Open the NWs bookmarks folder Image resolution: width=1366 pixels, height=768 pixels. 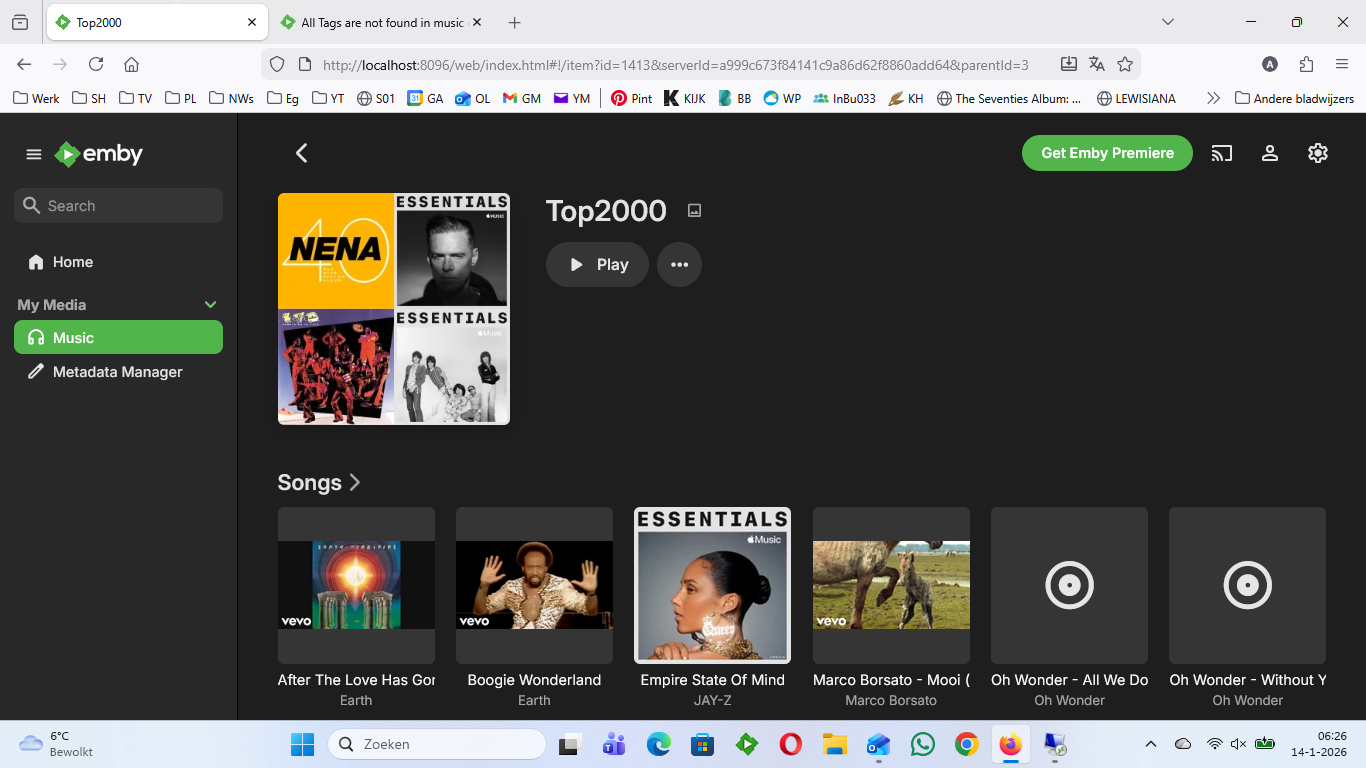tap(231, 98)
